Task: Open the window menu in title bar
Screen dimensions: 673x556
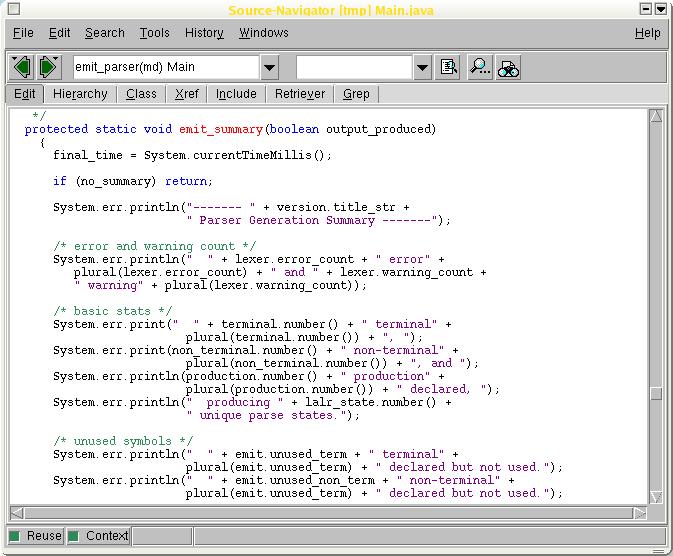Action: click(13, 10)
